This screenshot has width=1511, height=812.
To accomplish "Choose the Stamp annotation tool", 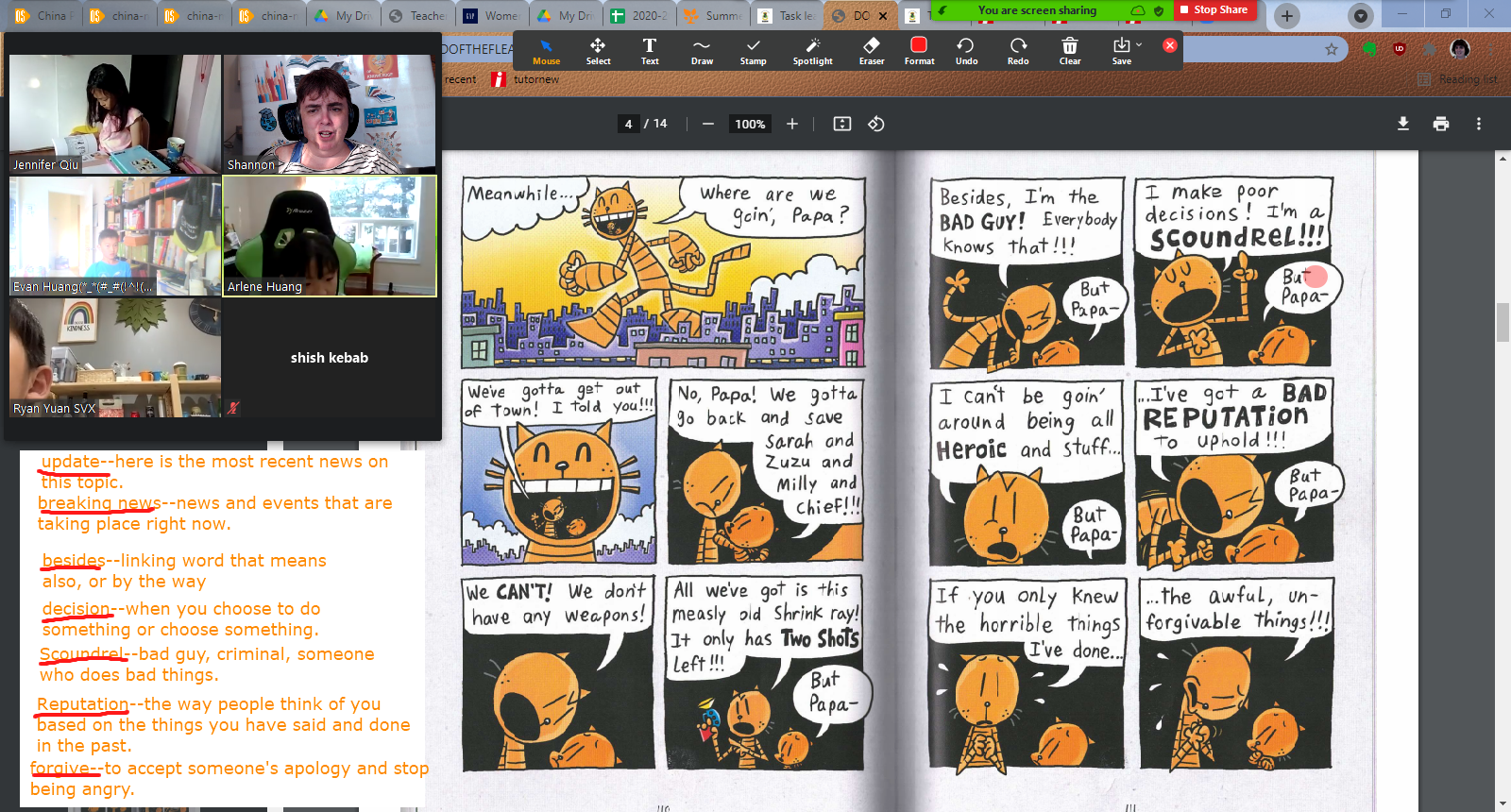I will pos(753,51).
